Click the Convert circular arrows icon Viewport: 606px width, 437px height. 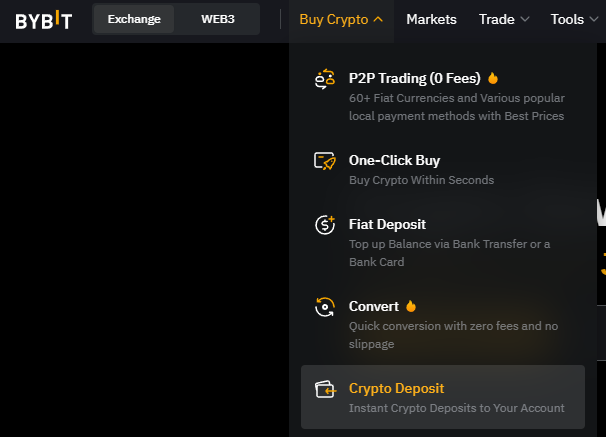coord(325,307)
